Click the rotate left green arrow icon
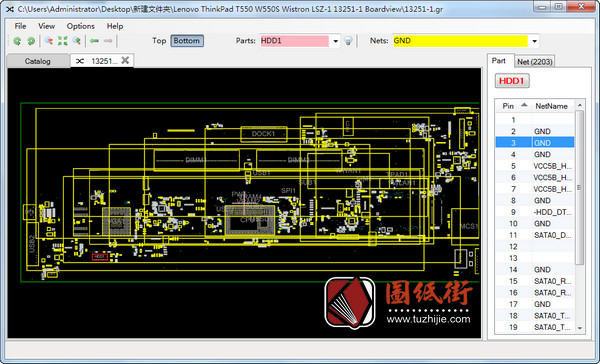Viewport: 600px width, 364px height. [x=17, y=41]
